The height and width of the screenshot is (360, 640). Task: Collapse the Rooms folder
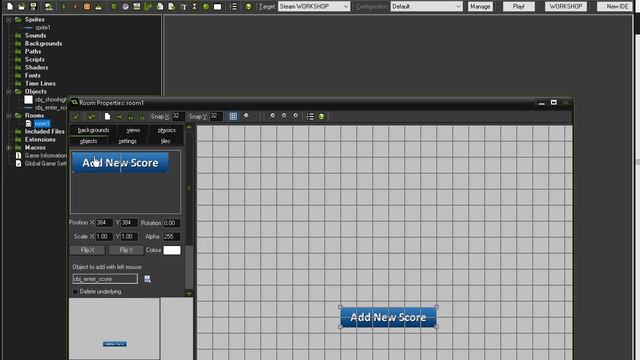[x=9, y=116]
